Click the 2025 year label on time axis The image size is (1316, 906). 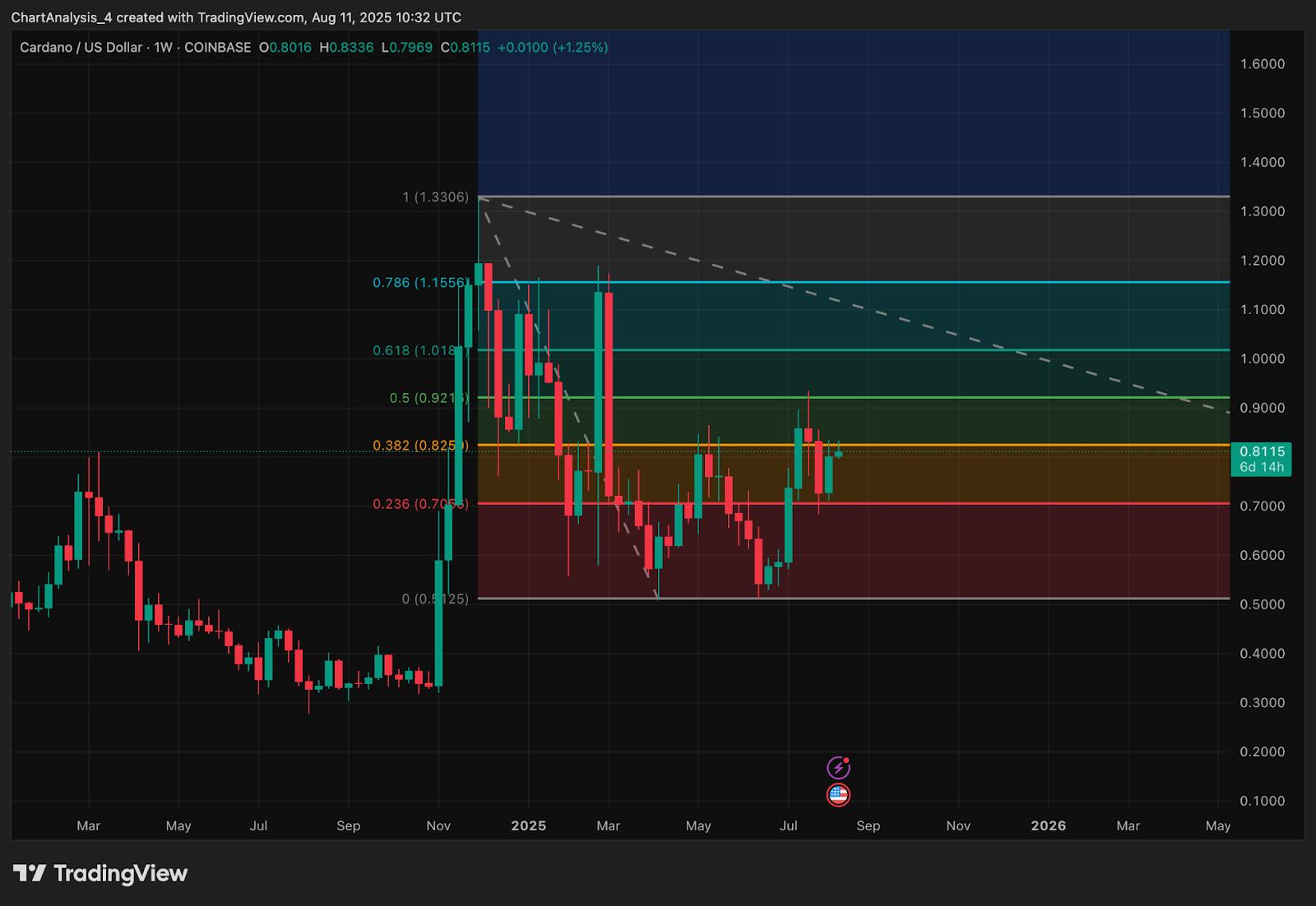(x=528, y=825)
